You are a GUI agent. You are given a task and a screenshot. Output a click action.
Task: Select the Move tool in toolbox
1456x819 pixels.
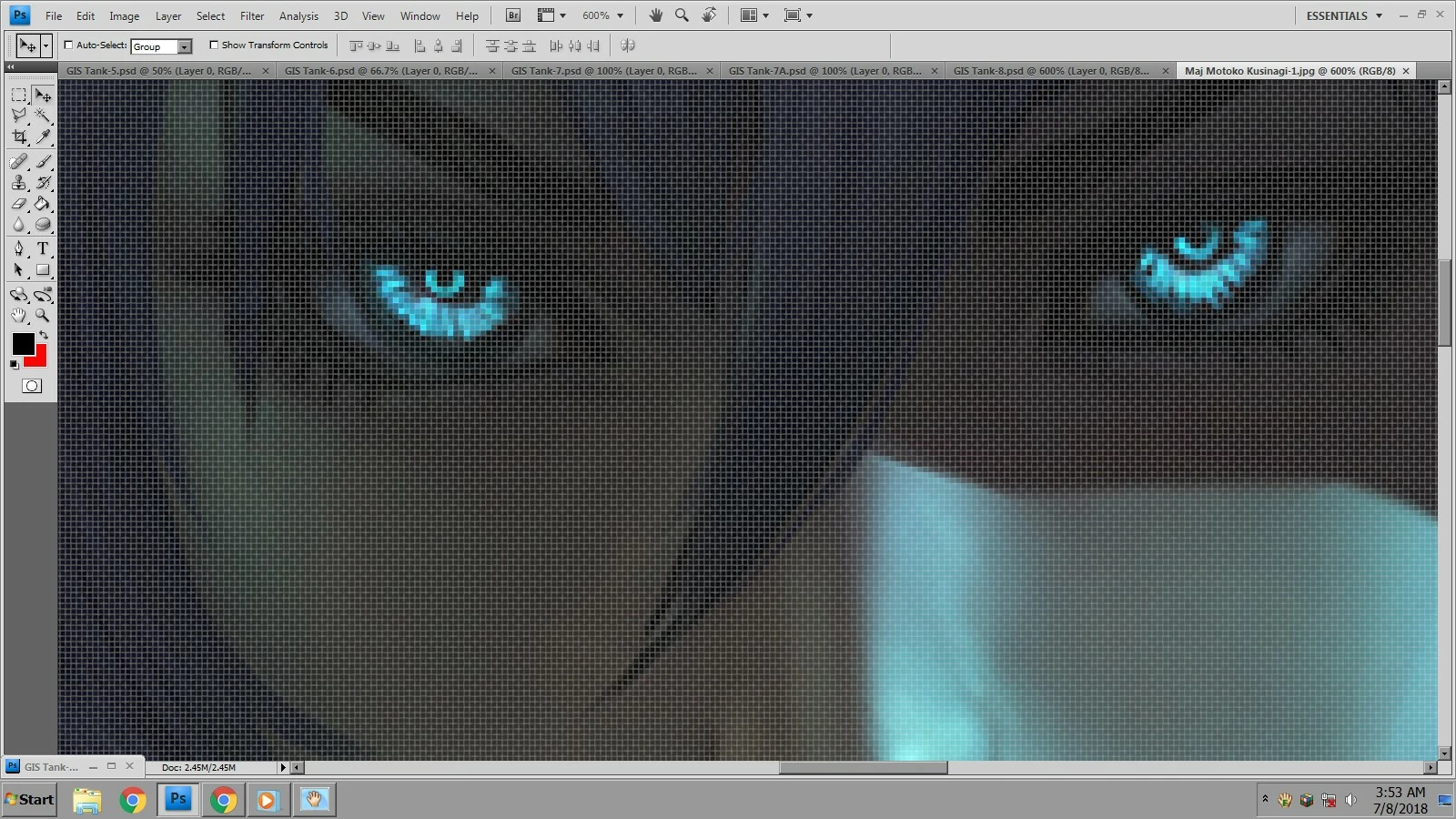[x=43, y=95]
